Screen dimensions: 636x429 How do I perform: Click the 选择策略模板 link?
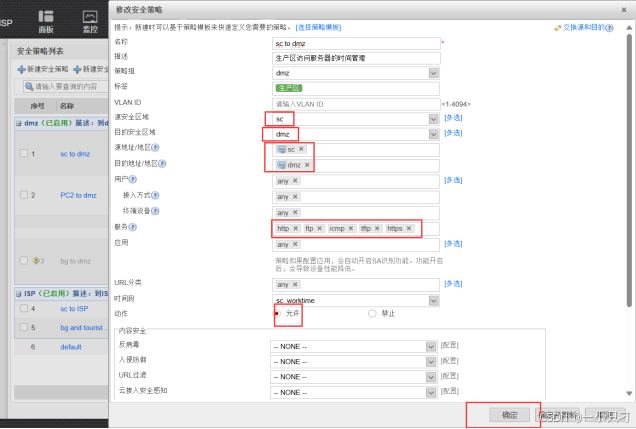pos(318,28)
